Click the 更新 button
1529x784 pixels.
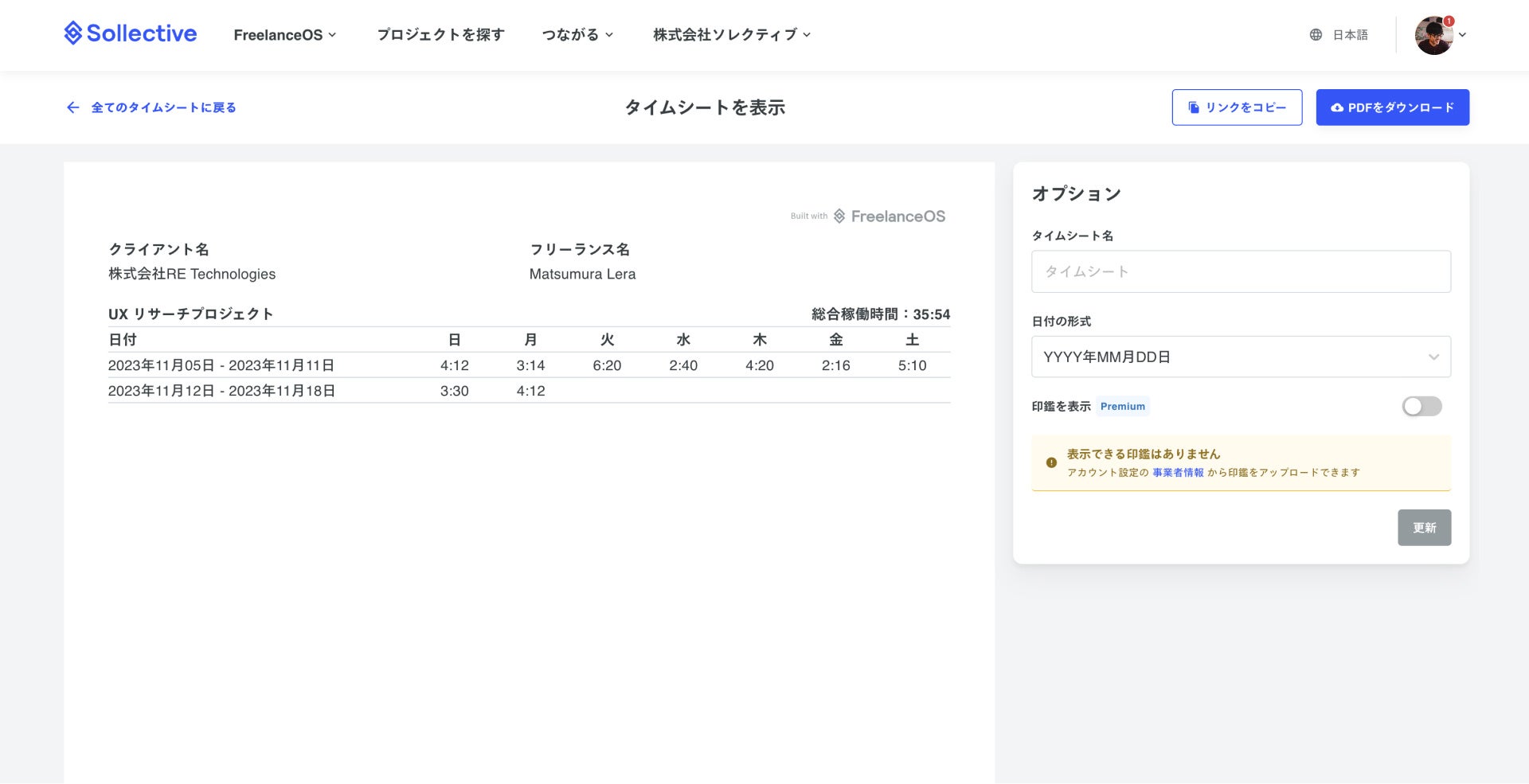pos(1424,528)
